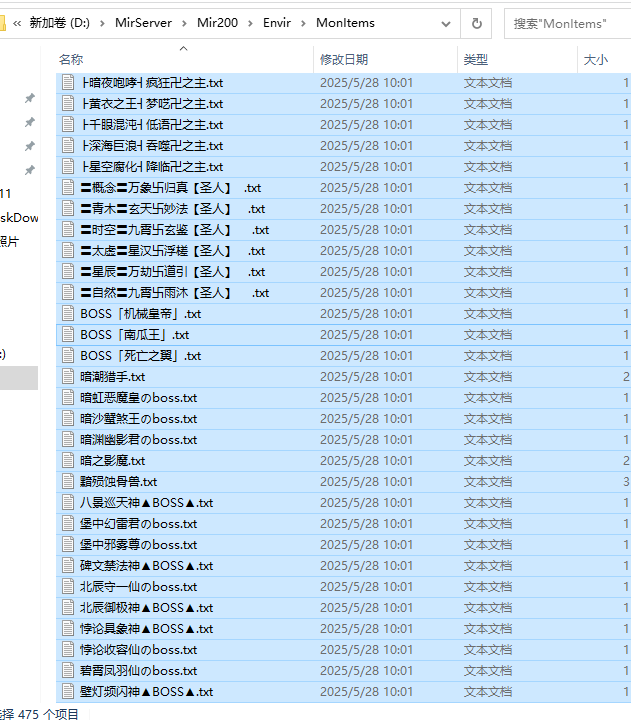Screen dimensions: 631x727
Task: Click the file icon of 暗沙蟹煞王のboss.txt
Action: 68,419
